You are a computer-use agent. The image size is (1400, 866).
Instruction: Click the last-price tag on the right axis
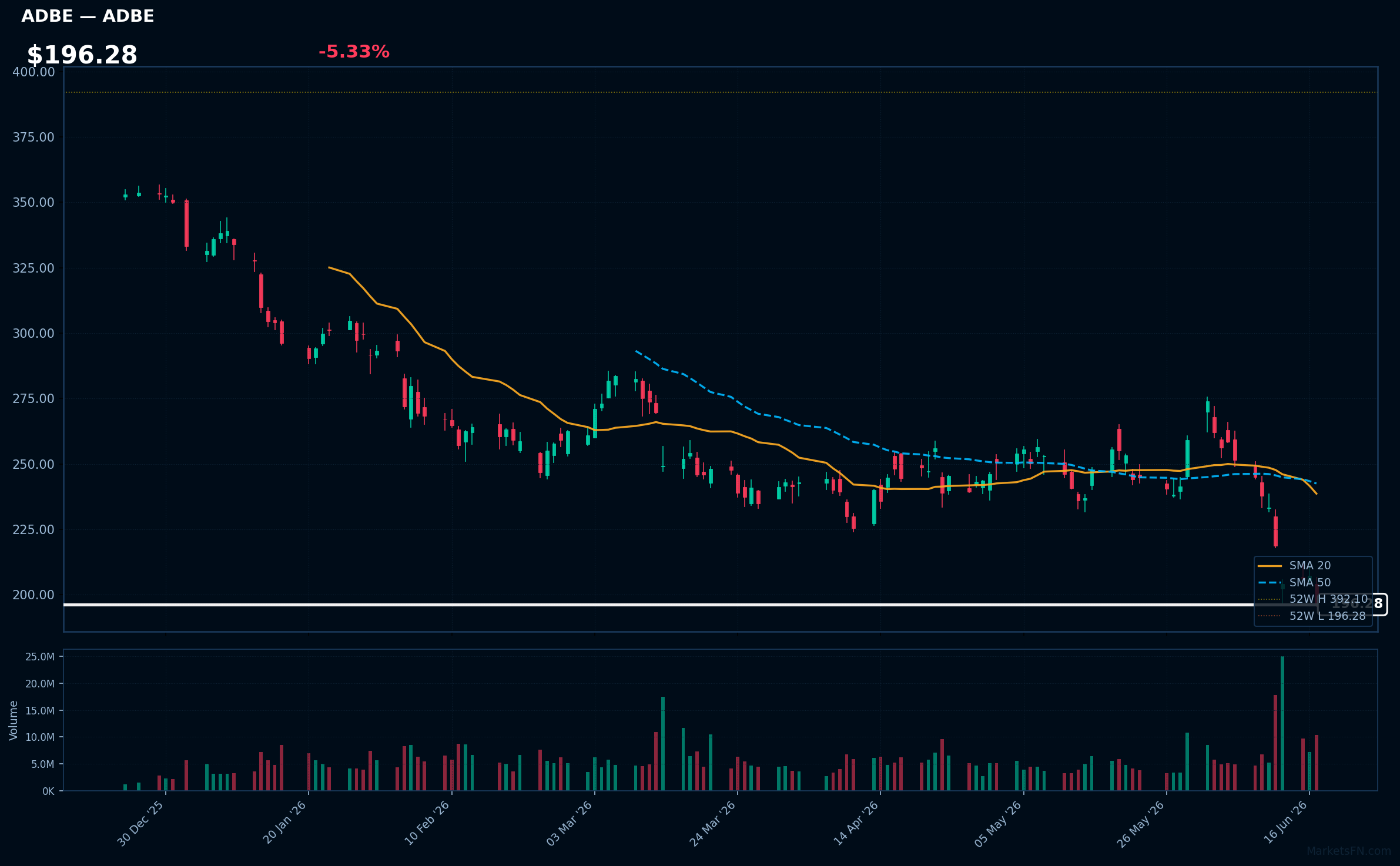pyautogui.click(x=1352, y=604)
